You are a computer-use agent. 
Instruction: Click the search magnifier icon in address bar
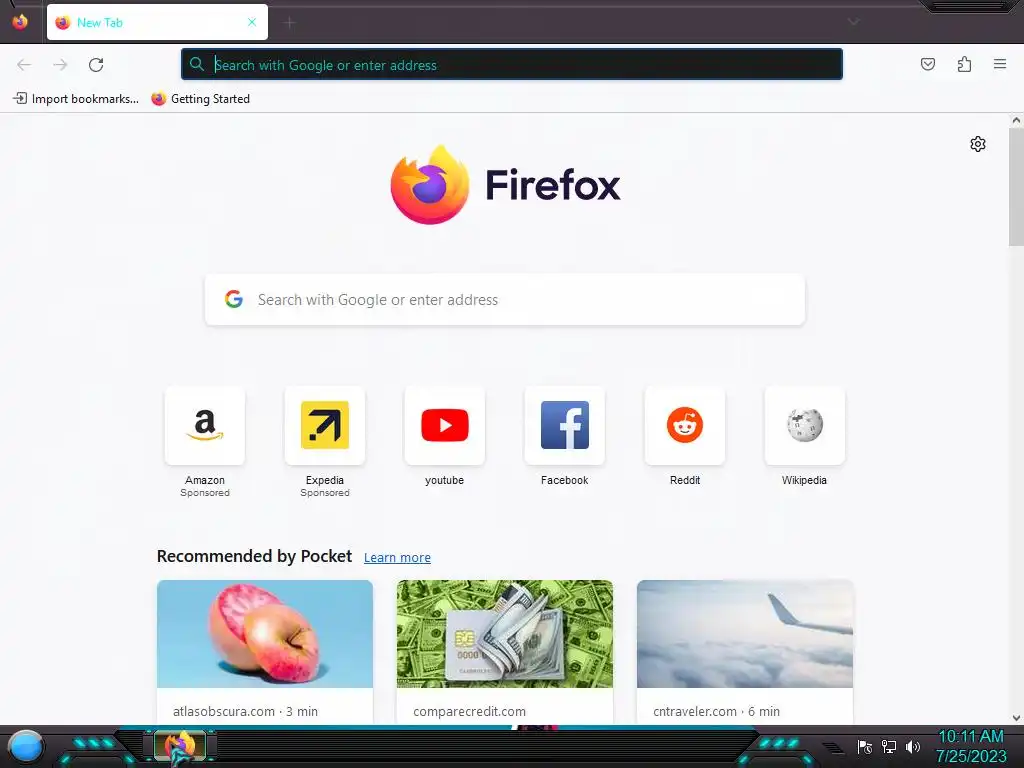[197, 64]
